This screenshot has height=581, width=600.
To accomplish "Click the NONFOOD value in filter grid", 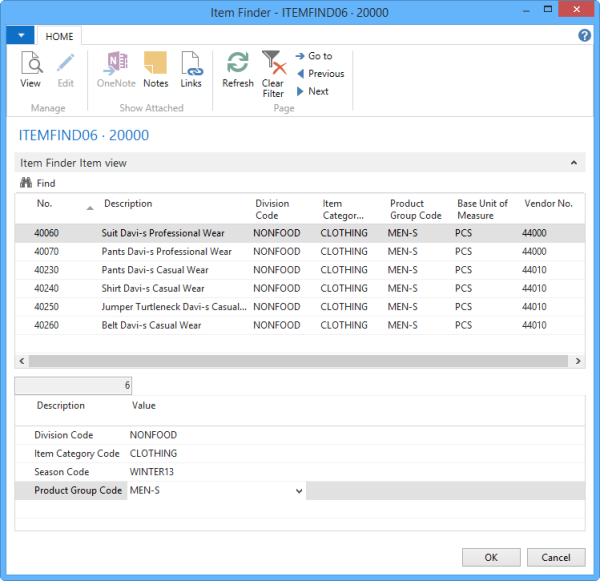I will pyautogui.click(x=153, y=435).
